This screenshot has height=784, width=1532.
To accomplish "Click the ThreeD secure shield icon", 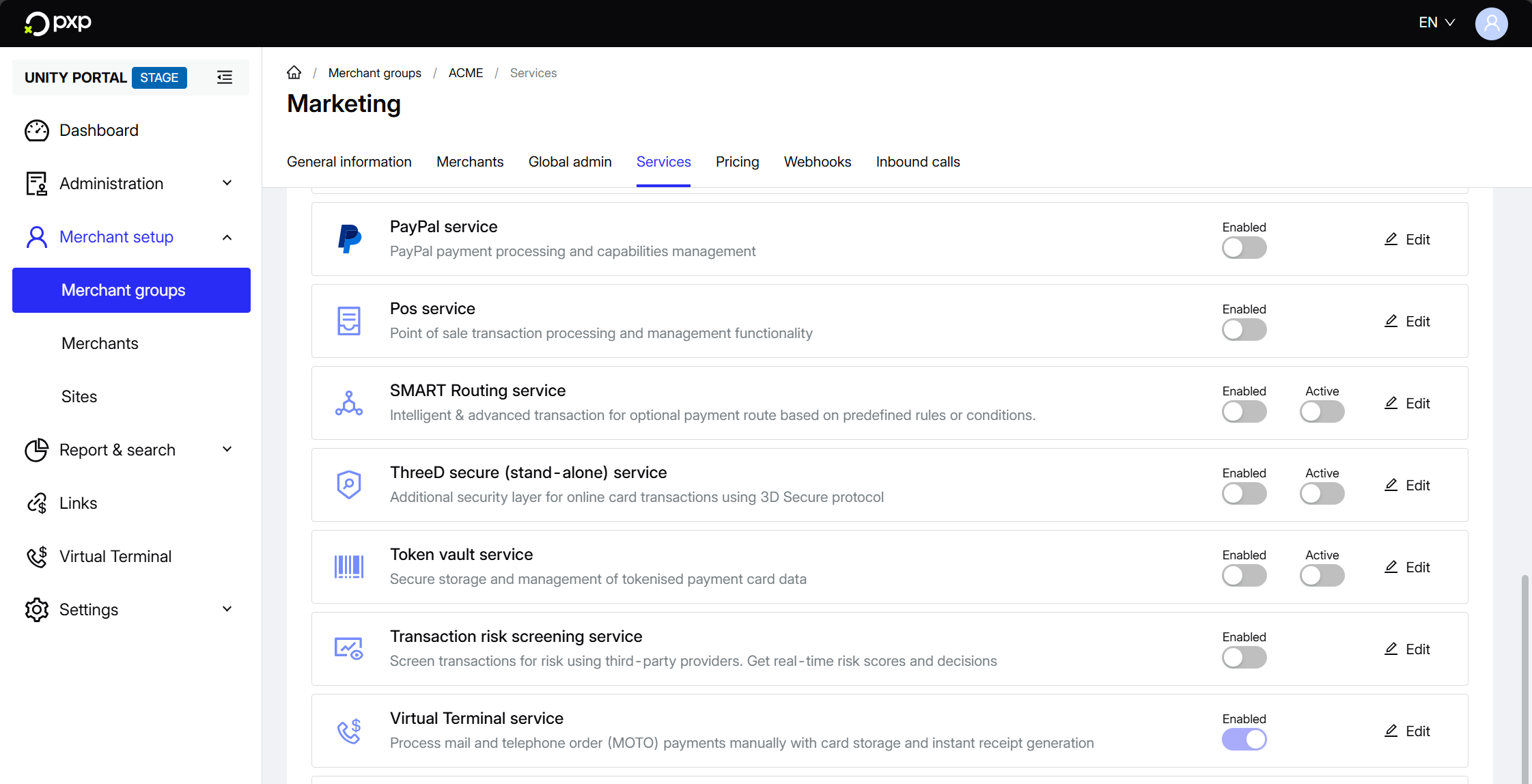I will click(x=349, y=485).
